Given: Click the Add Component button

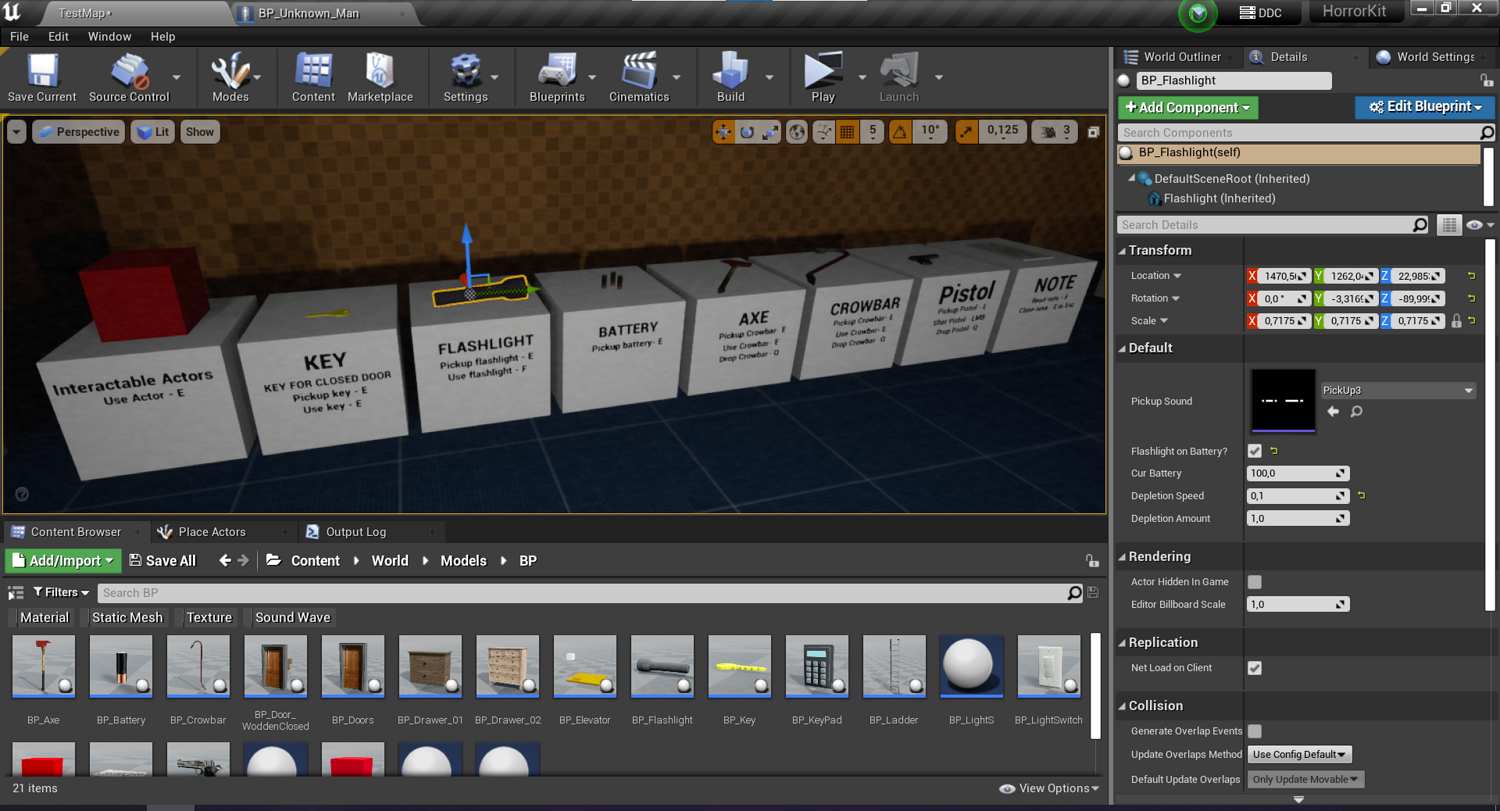Looking at the screenshot, I should (1187, 107).
